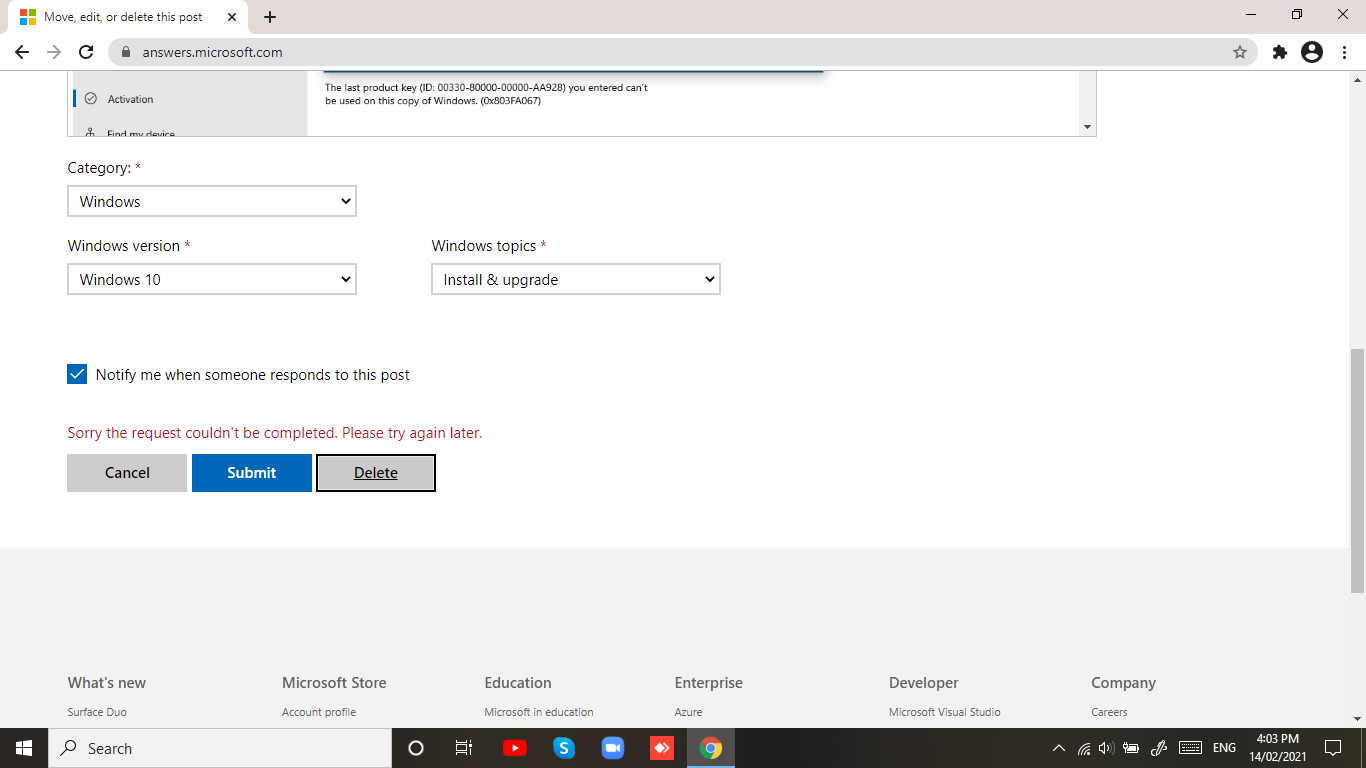
Task: Open the Surface Duo footer link
Action: click(97, 712)
